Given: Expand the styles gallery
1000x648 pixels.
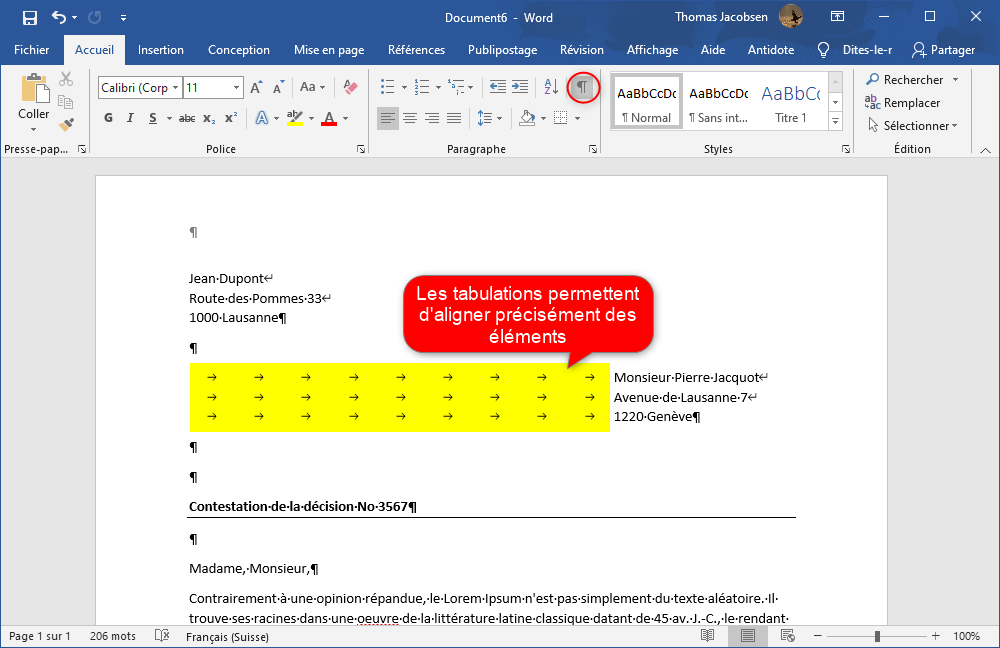Looking at the screenshot, I should (835, 121).
